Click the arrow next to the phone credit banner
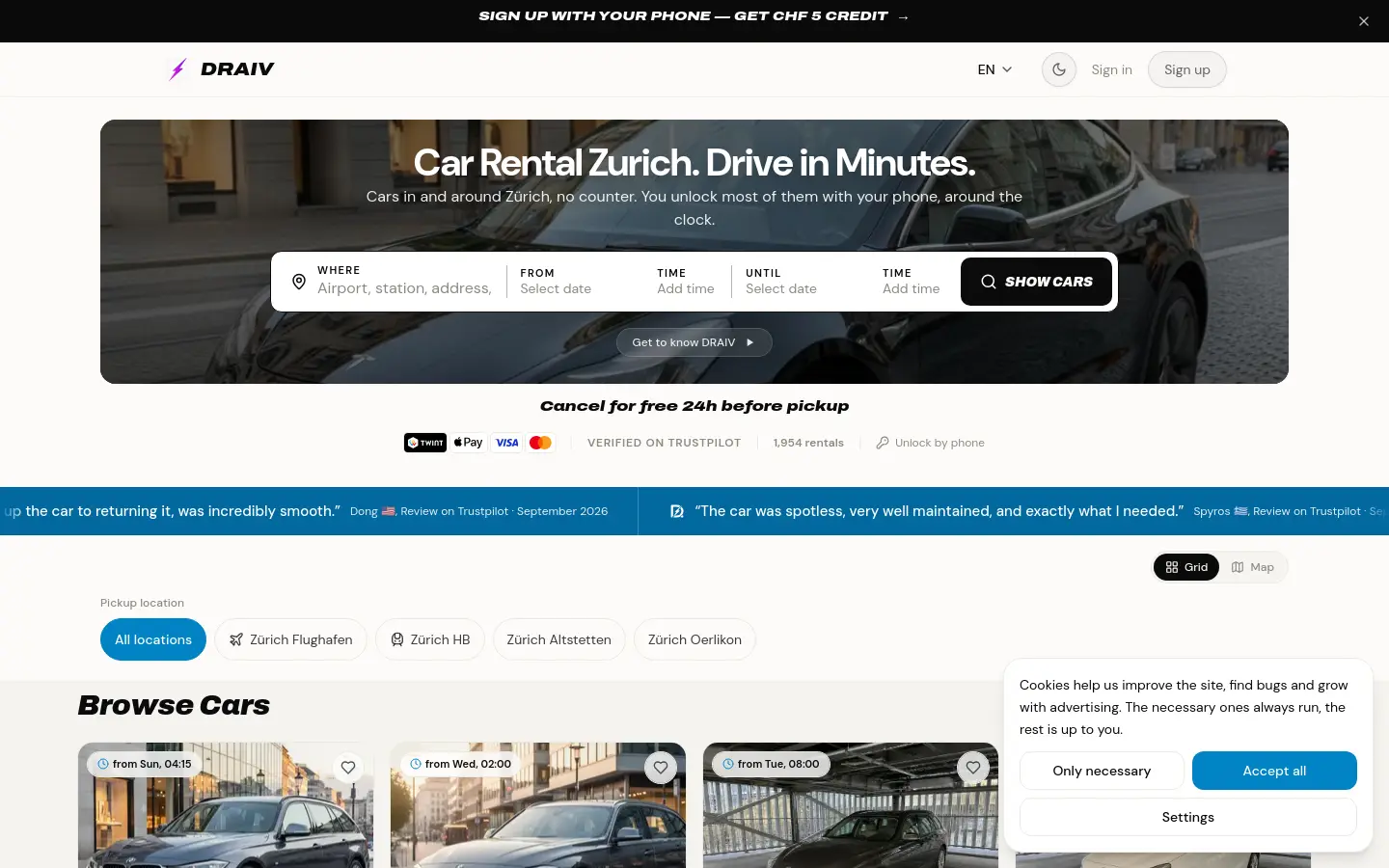This screenshot has height=868, width=1389. point(903,16)
